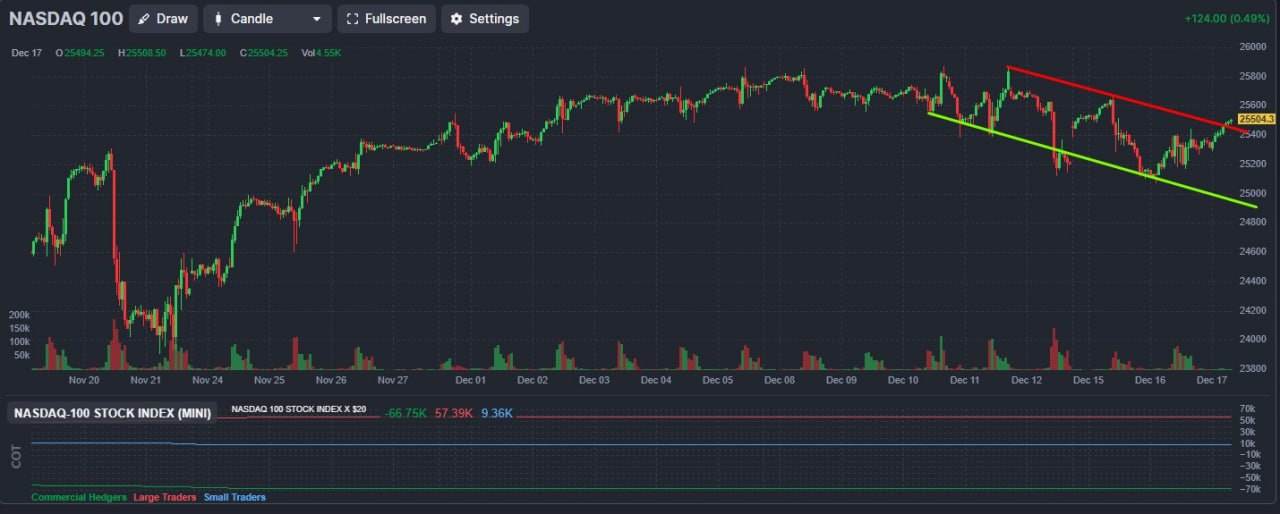
Task: Click the blue 9.36K small traders value
Action: pyautogui.click(x=497, y=412)
